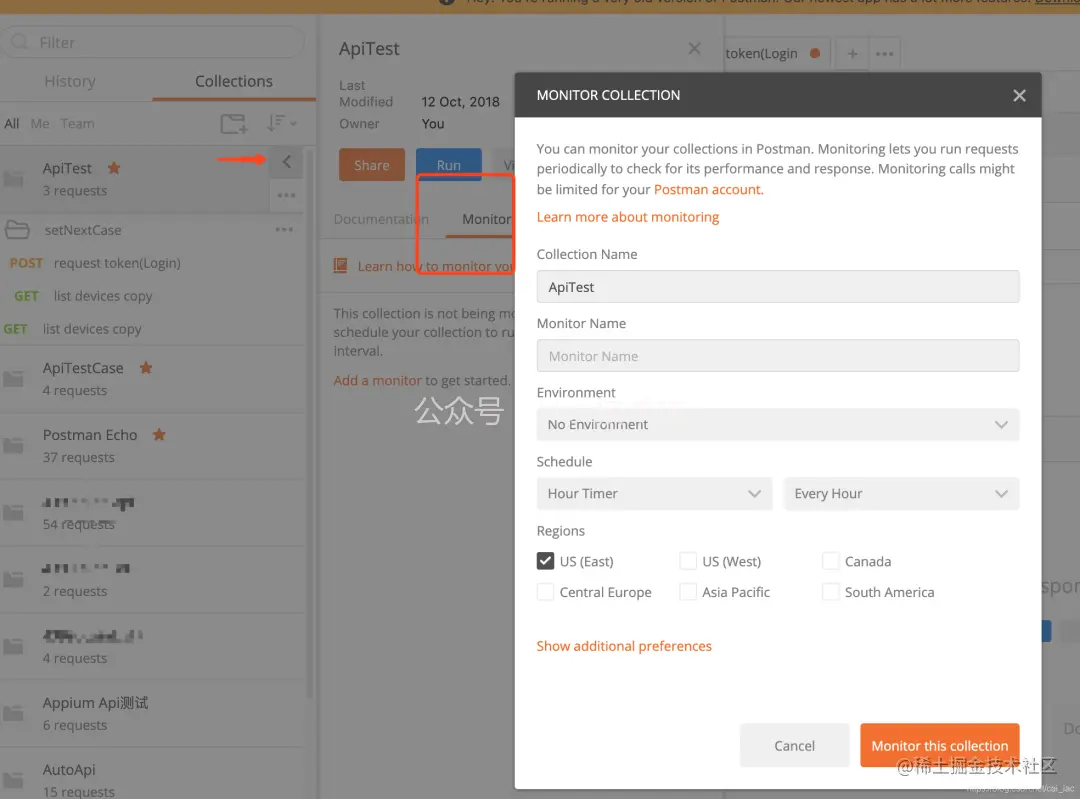This screenshot has width=1080, height=799.
Task: Open the sort collections icon
Action: (281, 123)
